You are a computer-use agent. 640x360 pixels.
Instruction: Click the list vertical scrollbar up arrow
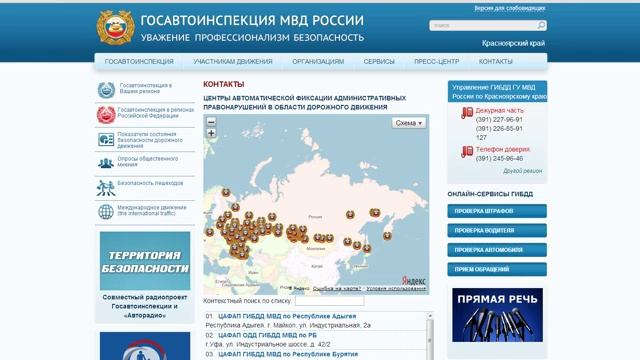pyautogui.click(x=430, y=316)
